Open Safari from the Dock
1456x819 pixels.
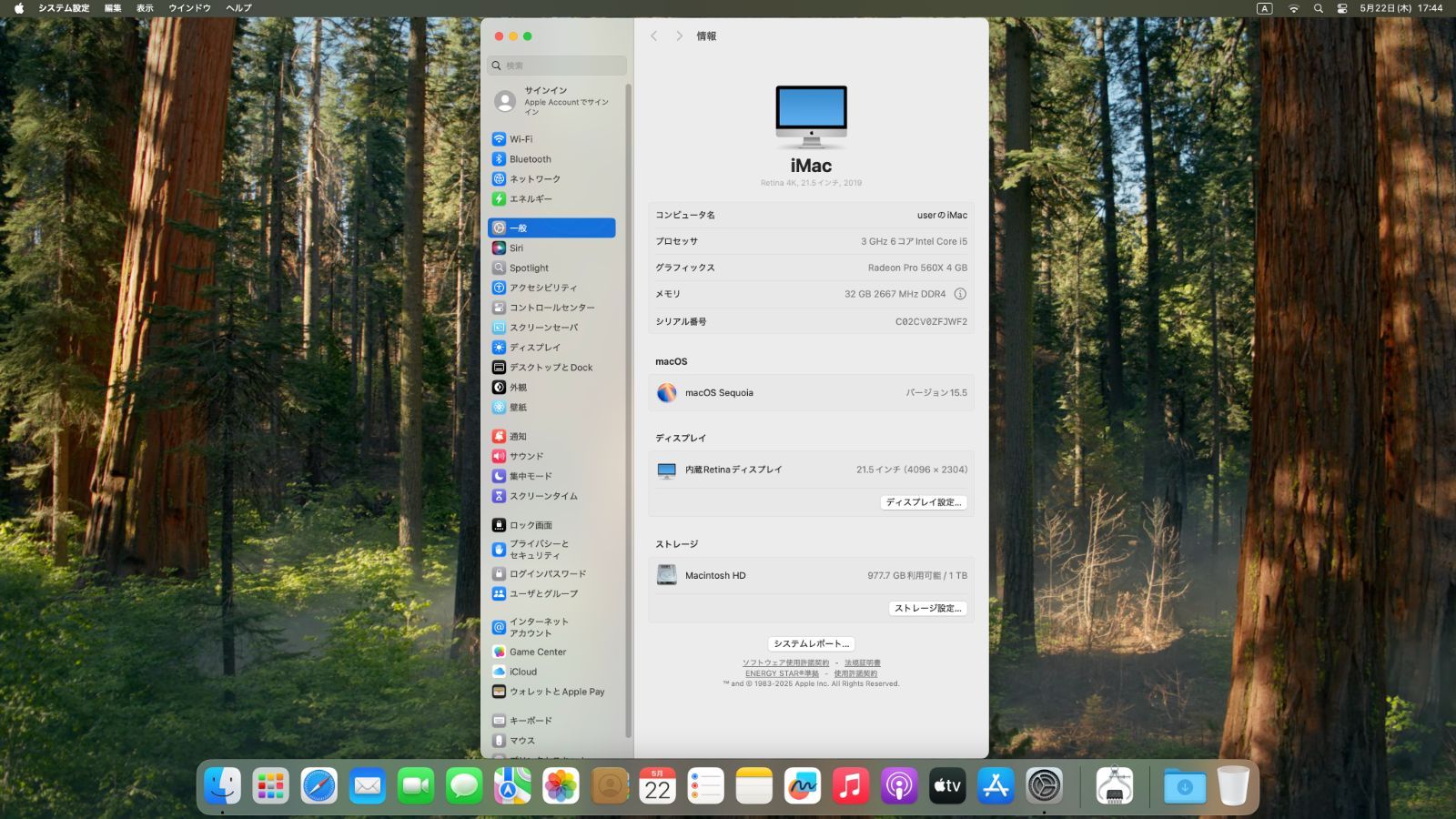coord(319,786)
